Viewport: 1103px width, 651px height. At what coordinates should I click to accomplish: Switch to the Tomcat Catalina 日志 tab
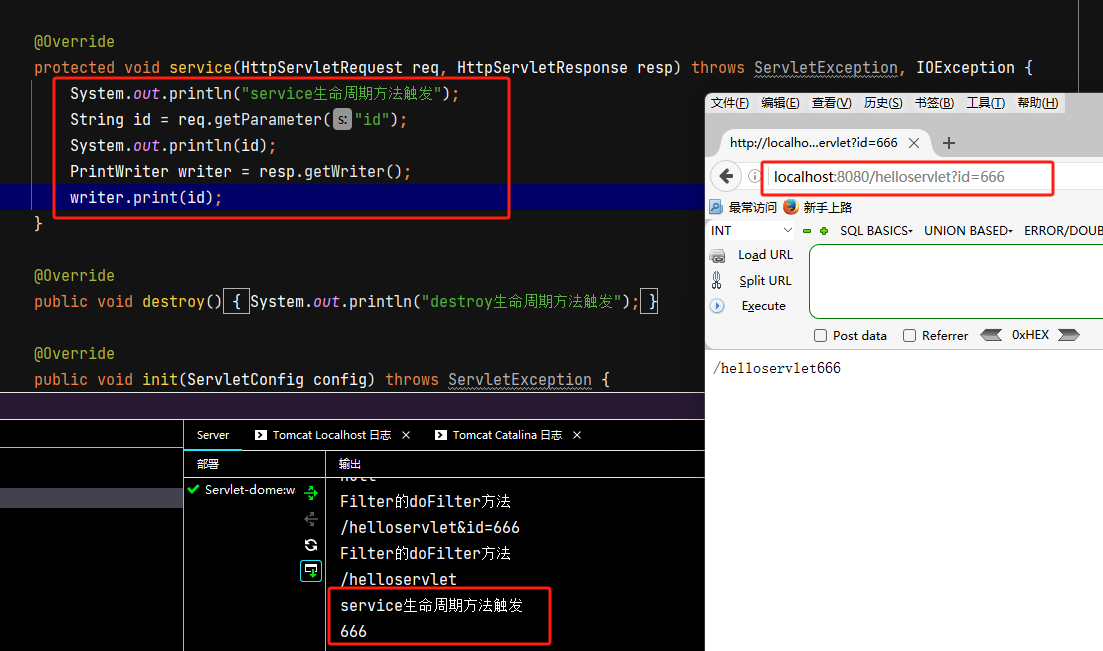(507, 435)
